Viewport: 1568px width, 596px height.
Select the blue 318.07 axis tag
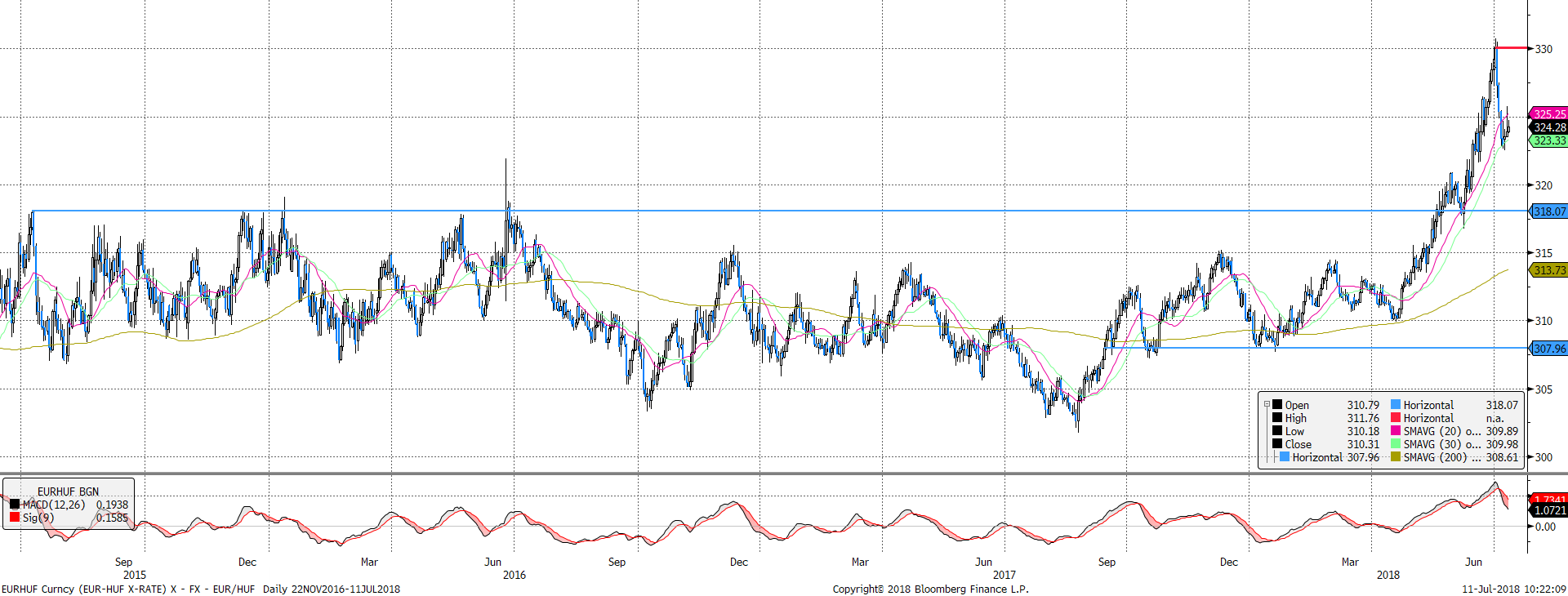click(1548, 211)
